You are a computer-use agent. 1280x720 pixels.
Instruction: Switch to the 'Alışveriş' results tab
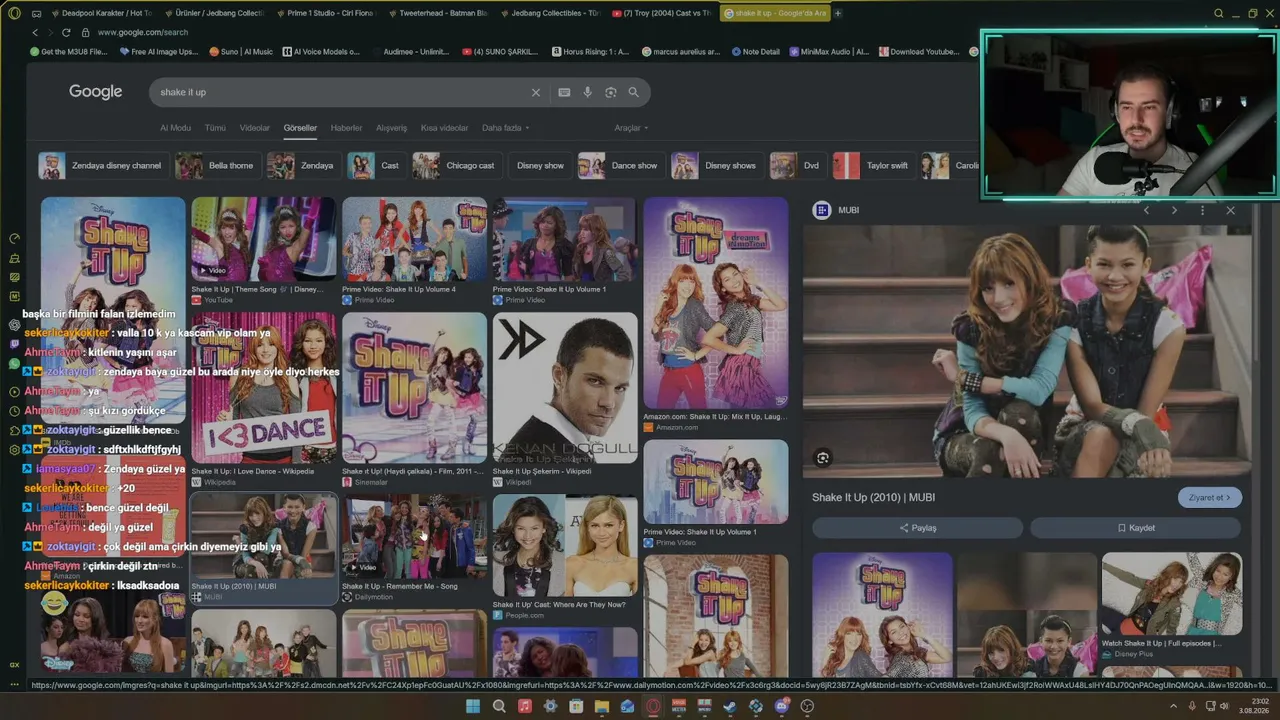(391, 128)
